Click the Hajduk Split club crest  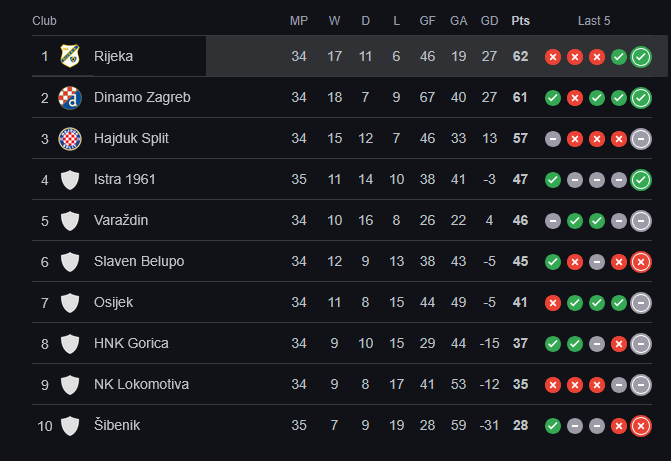[x=69, y=138]
